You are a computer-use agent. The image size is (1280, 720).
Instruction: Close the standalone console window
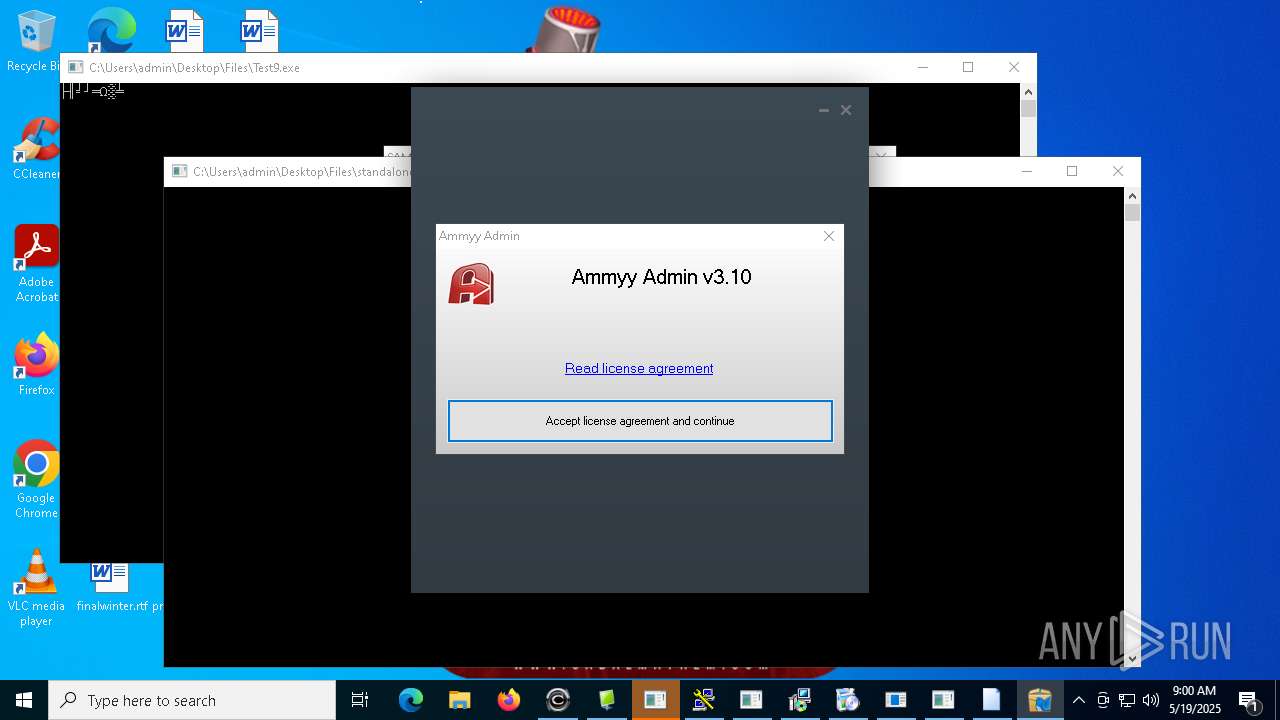(1118, 171)
